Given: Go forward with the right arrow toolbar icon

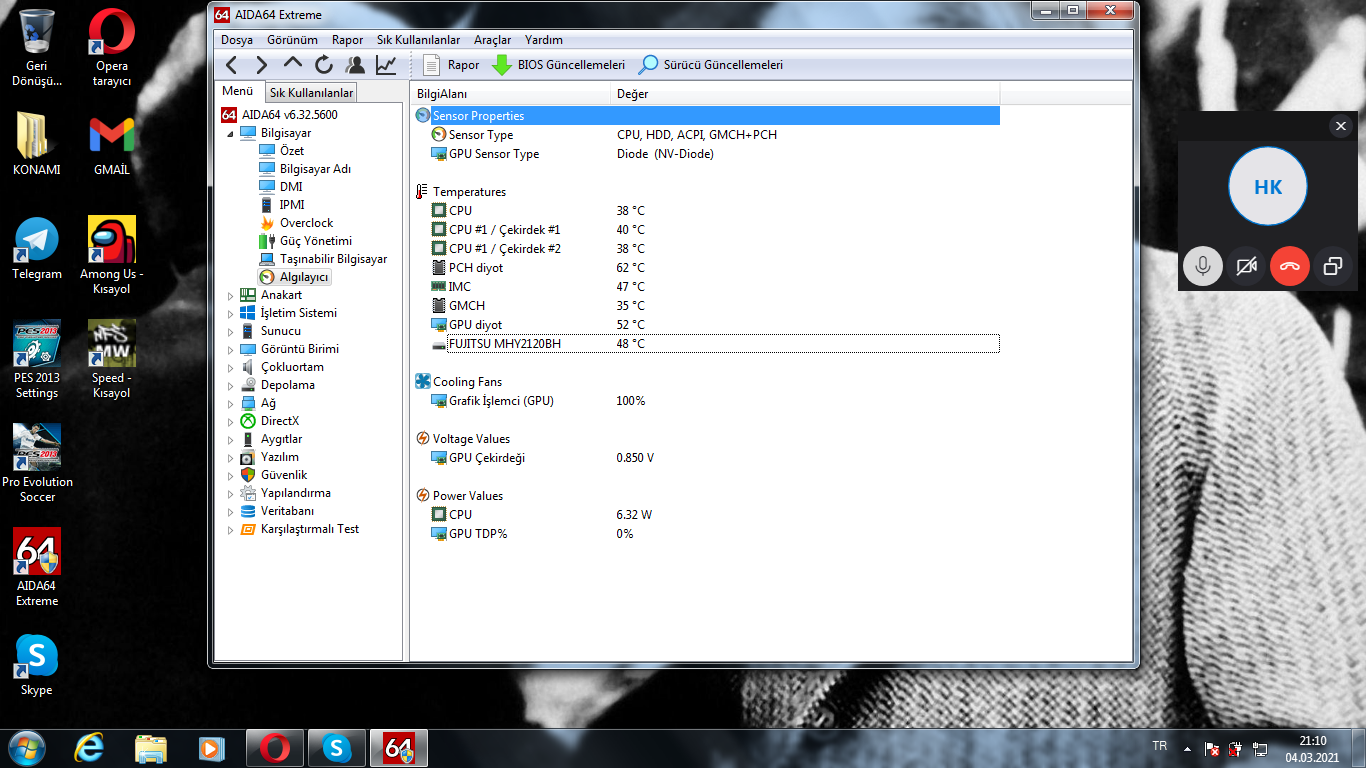Looking at the screenshot, I should click(262, 65).
